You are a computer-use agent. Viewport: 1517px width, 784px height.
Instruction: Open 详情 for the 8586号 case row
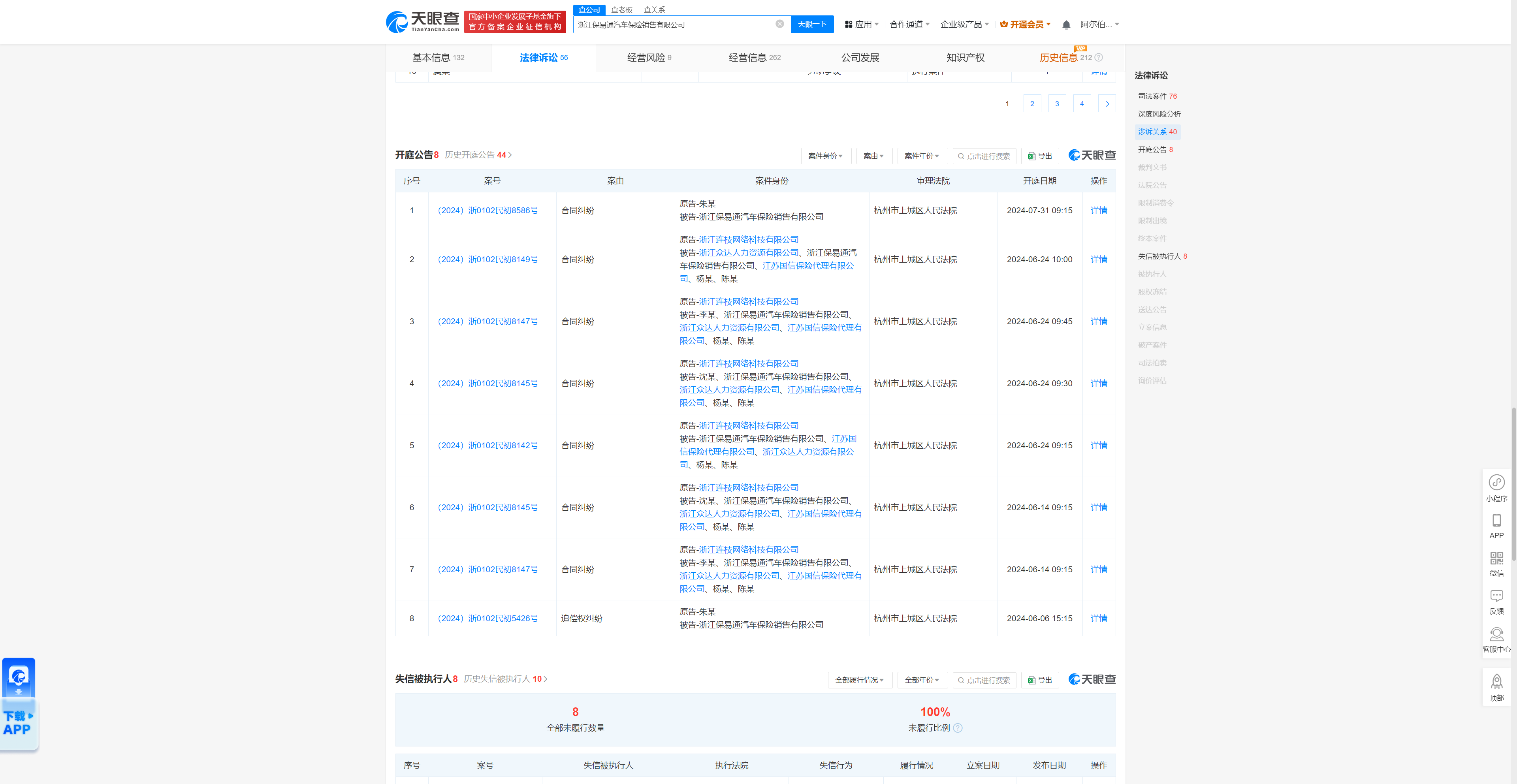tap(1098, 210)
